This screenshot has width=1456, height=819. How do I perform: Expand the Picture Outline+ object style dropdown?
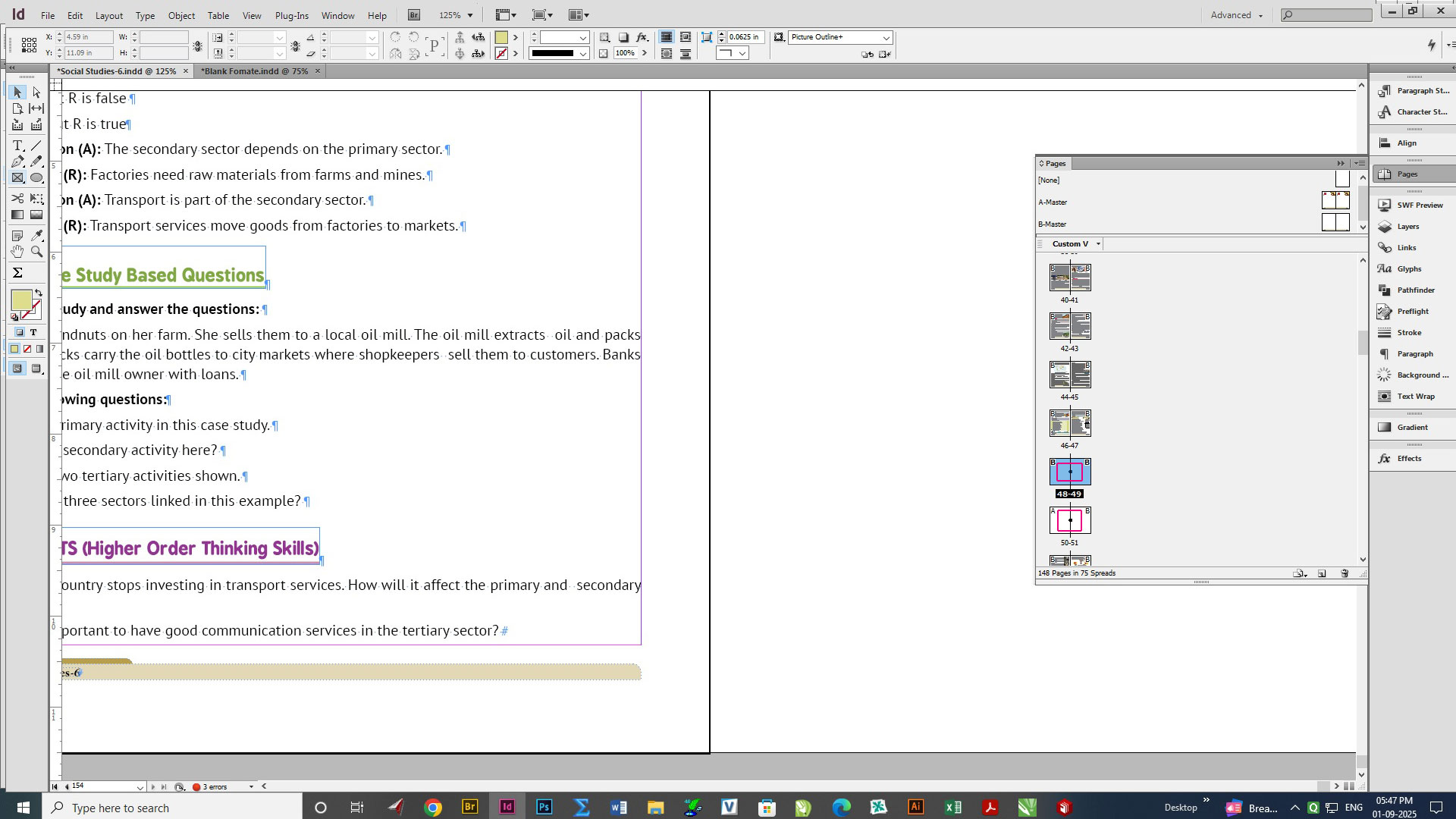[886, 37]
